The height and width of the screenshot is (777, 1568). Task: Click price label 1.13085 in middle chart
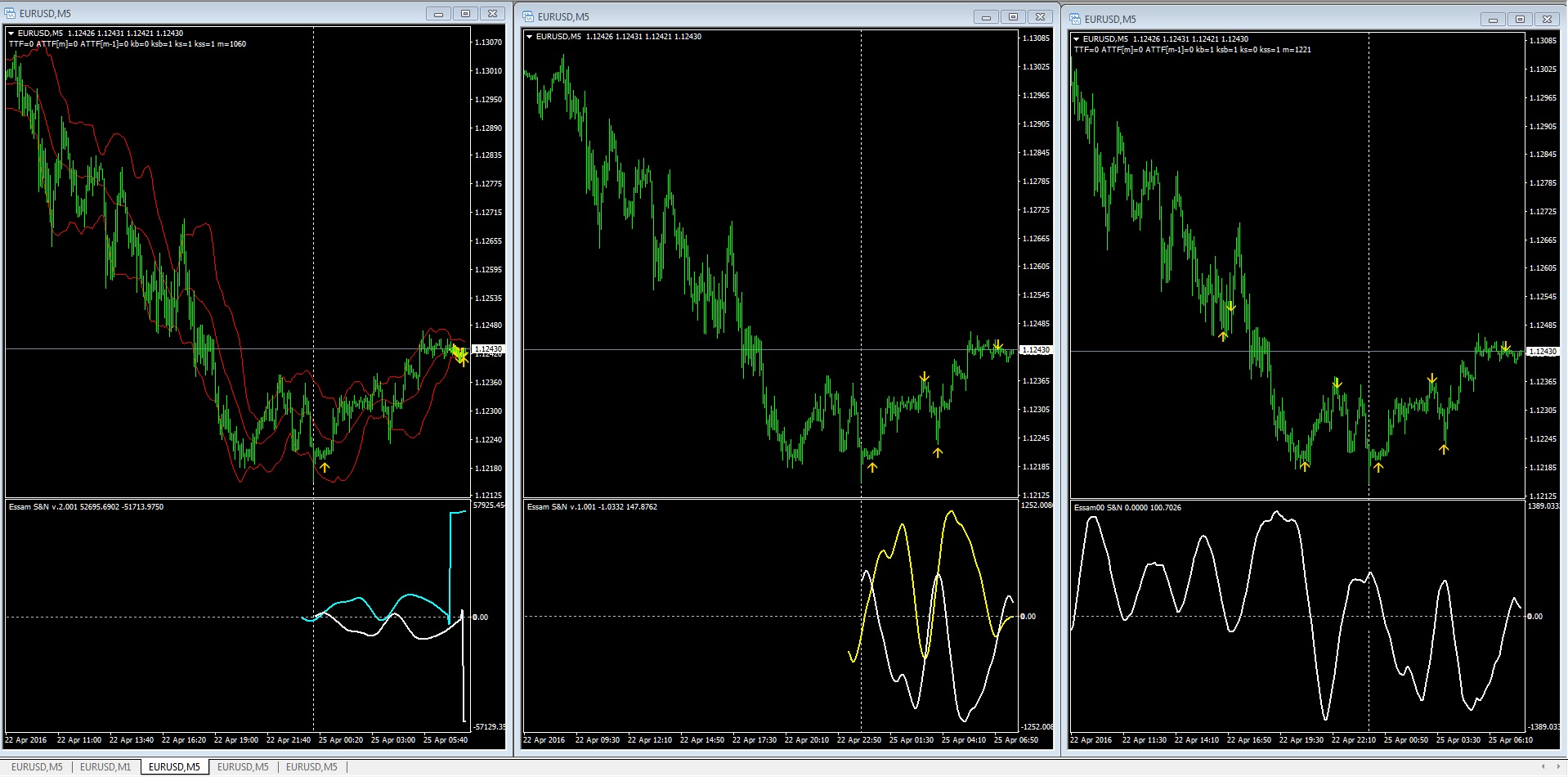pos(1036,38)
